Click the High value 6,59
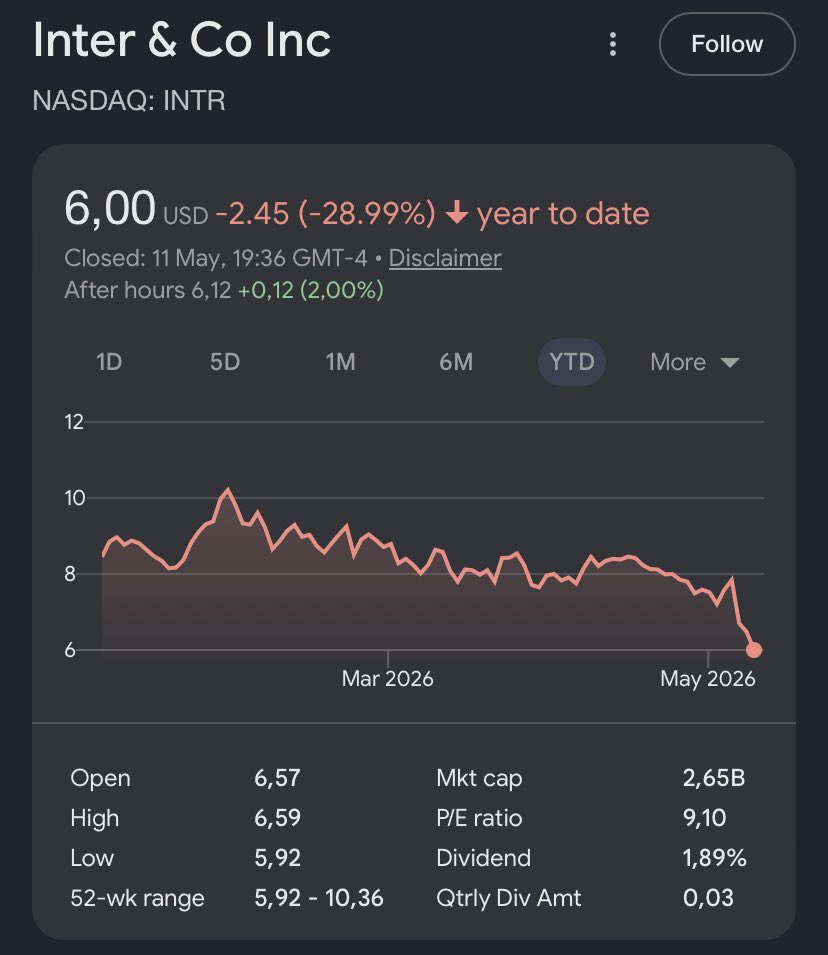This screenshot has height=955, width=828. [277, 817]
